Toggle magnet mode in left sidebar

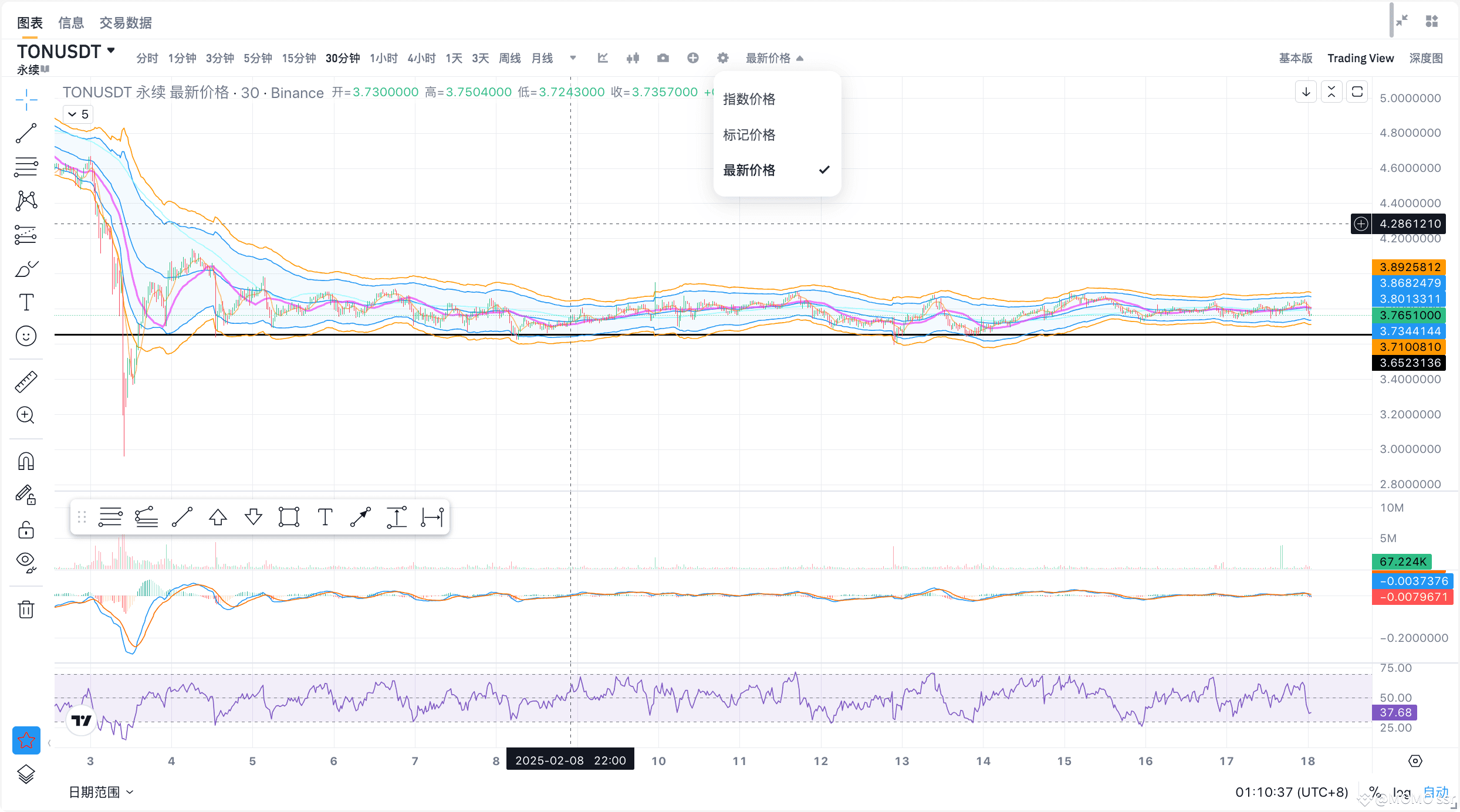coord(26,461)
